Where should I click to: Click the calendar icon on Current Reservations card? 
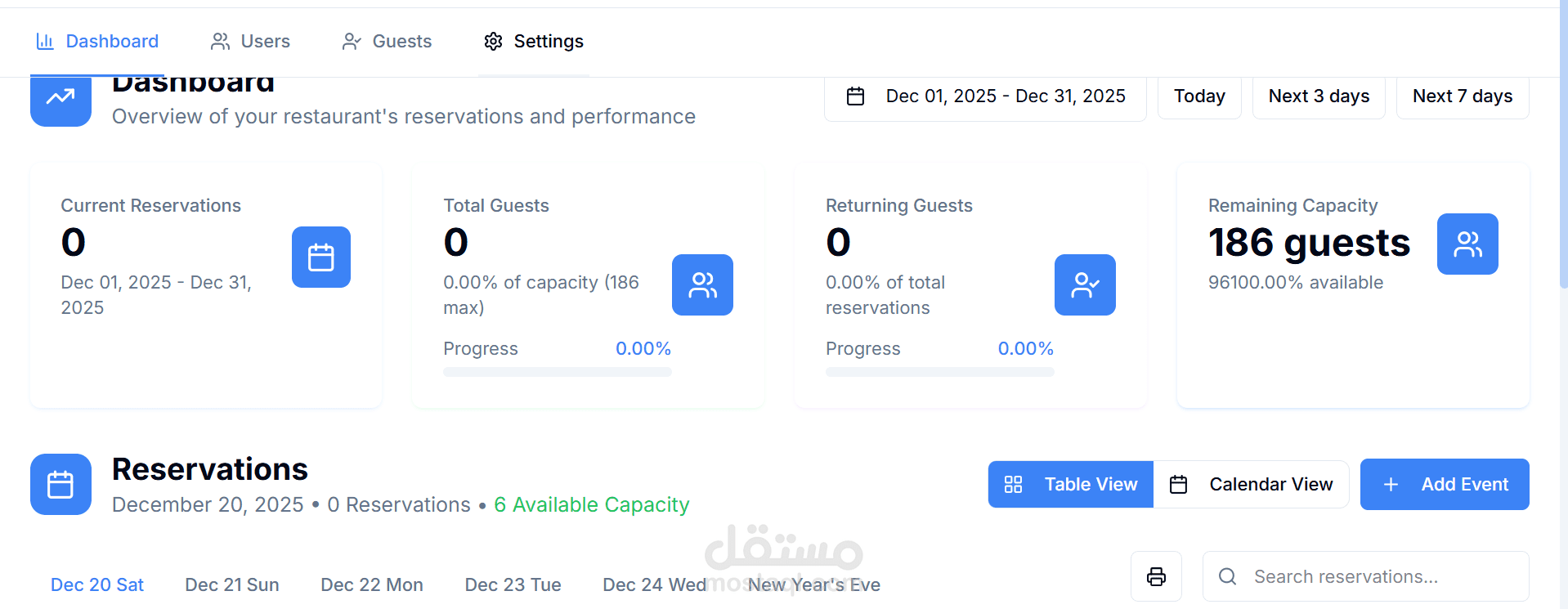coord(320,257)
